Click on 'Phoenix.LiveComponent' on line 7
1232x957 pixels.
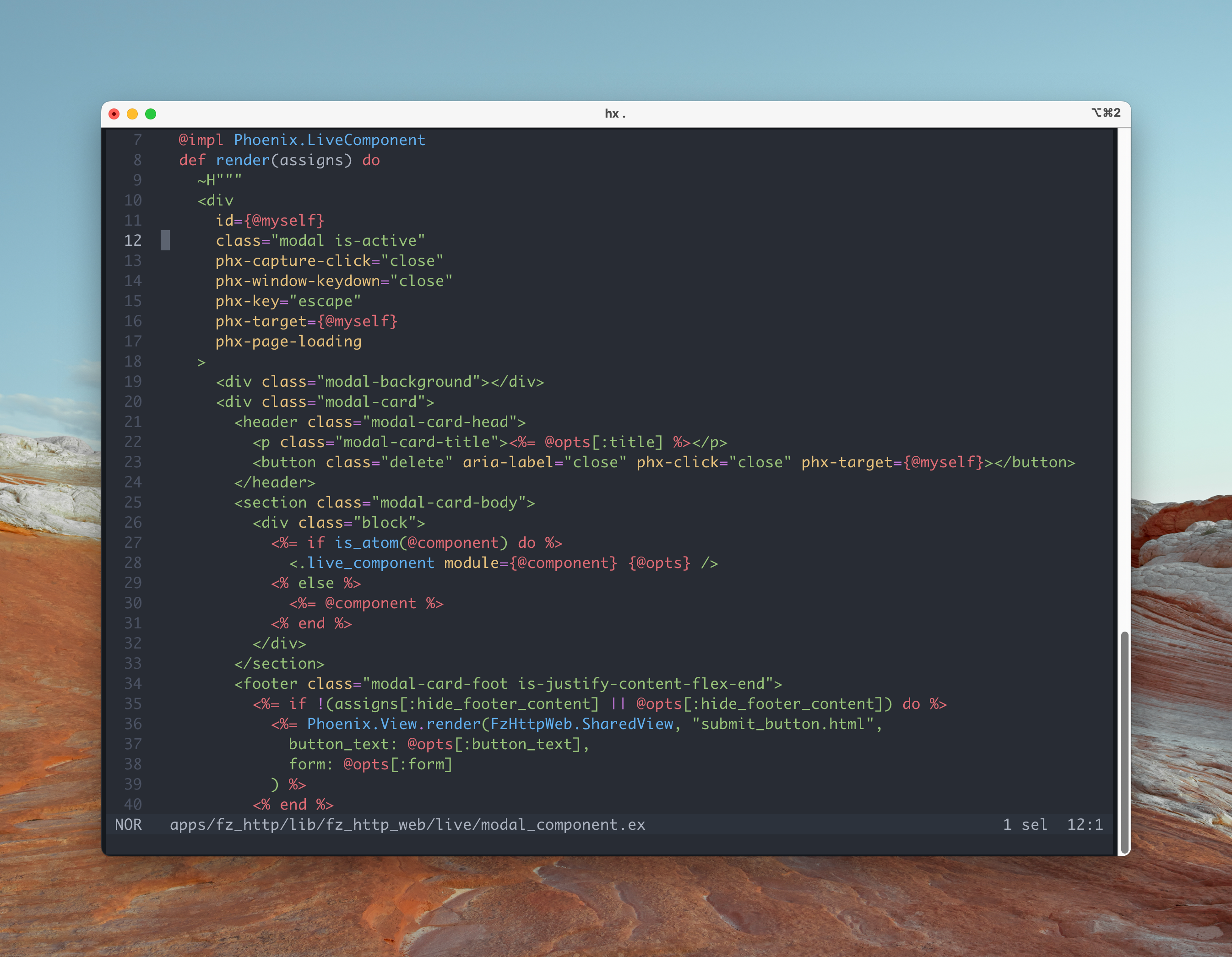pos(330,140)
